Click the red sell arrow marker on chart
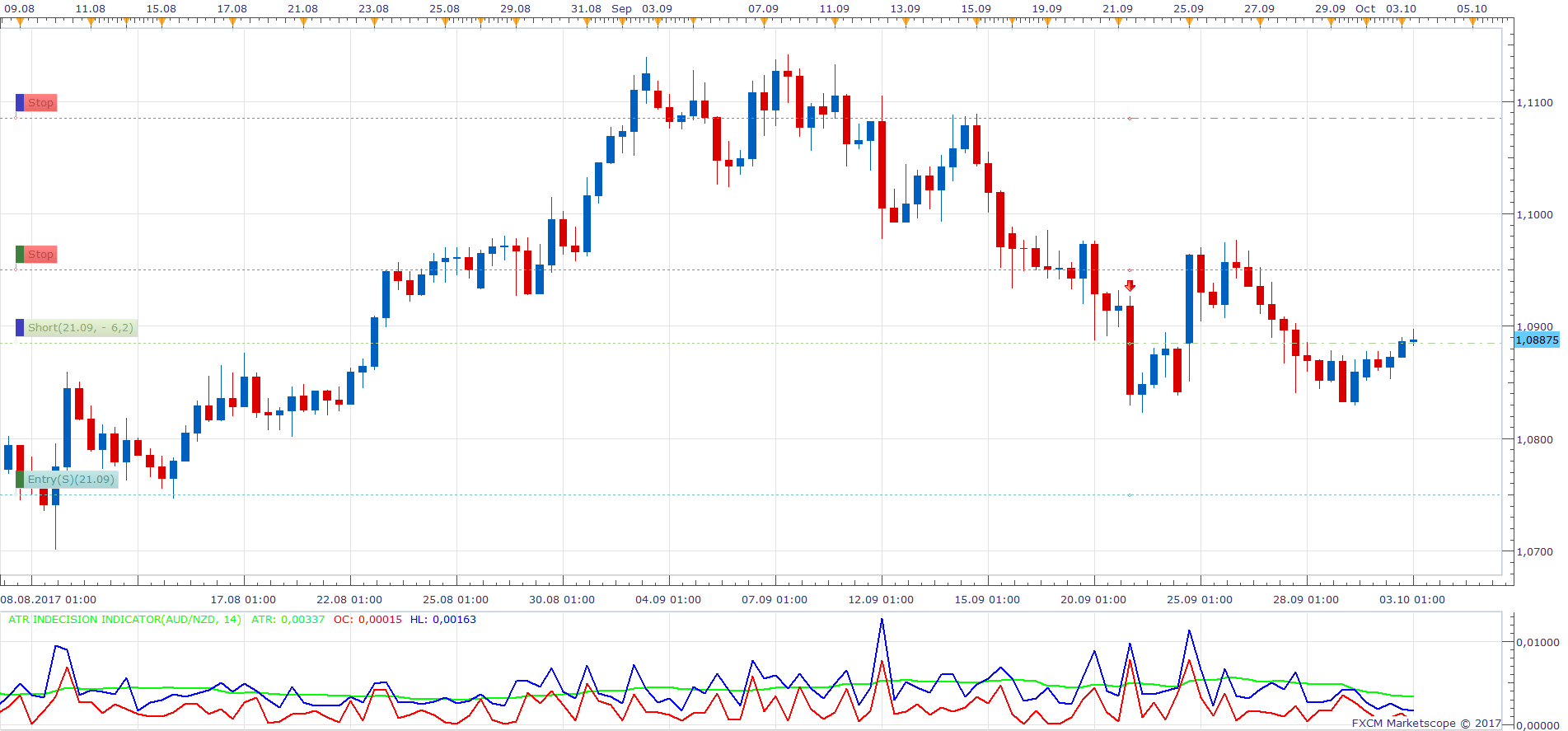Viewport: 1568px width, 731px height. 1130,286
